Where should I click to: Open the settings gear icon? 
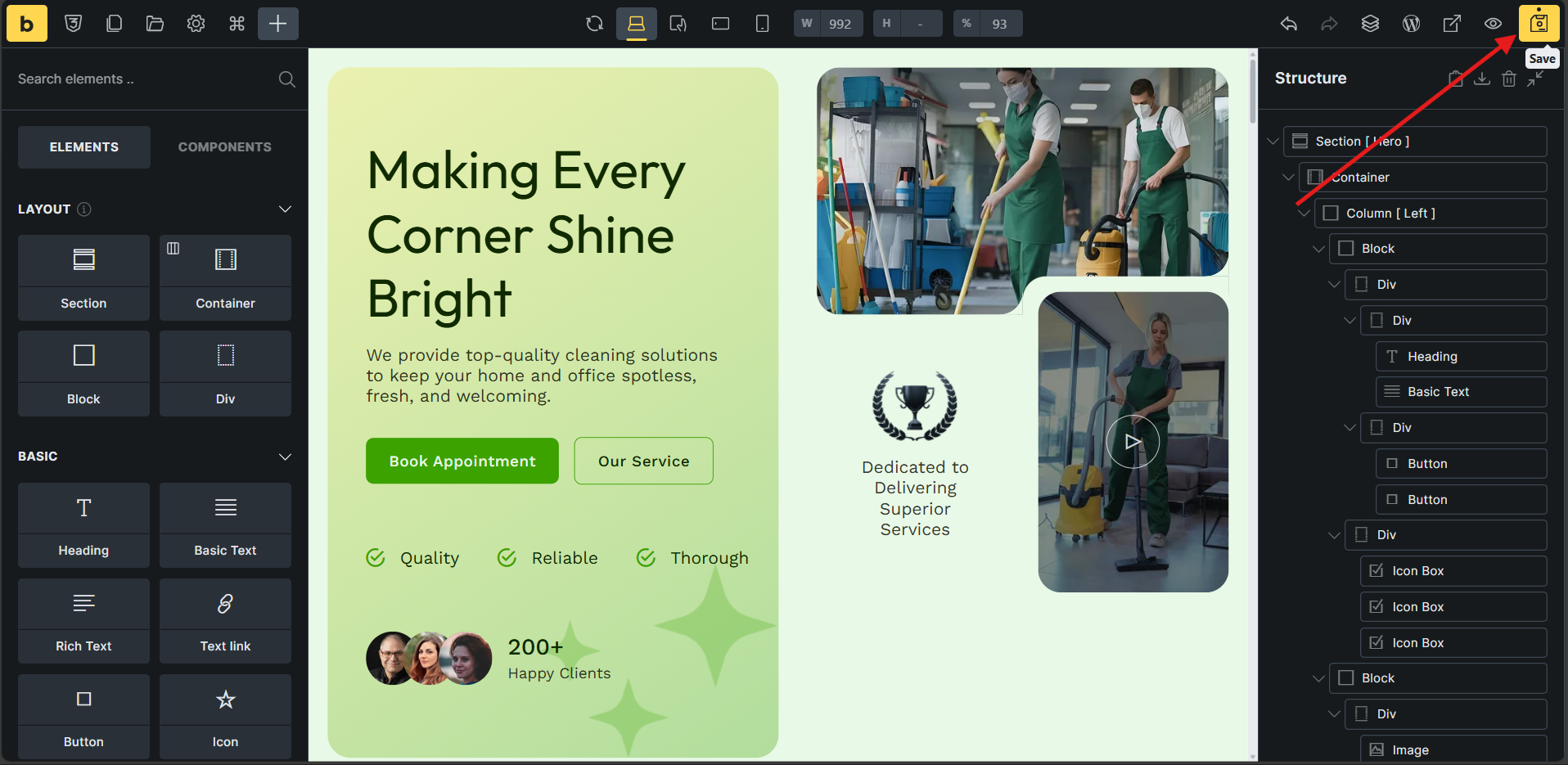point(196,24)
